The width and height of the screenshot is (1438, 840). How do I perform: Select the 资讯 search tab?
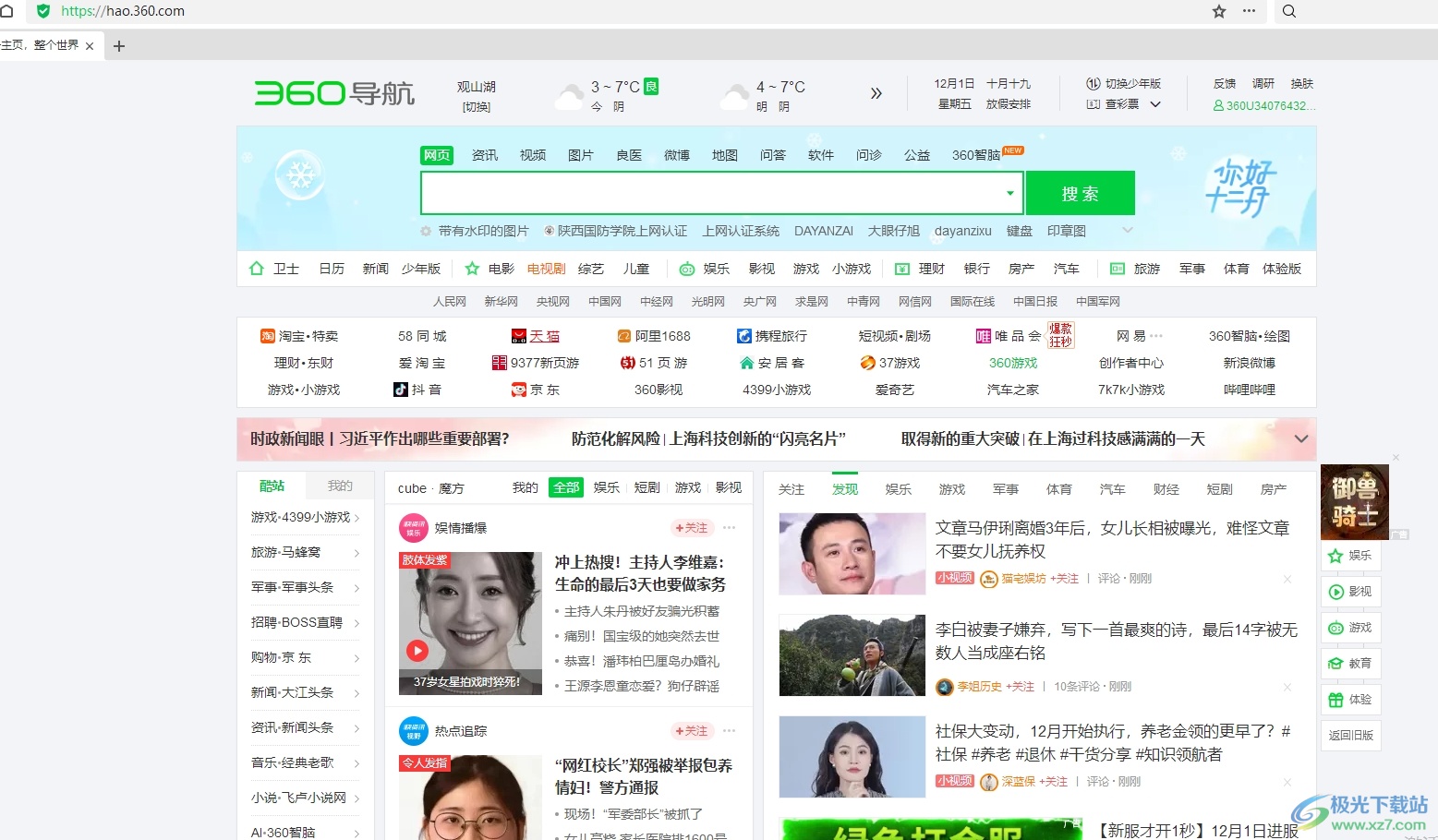485,155
